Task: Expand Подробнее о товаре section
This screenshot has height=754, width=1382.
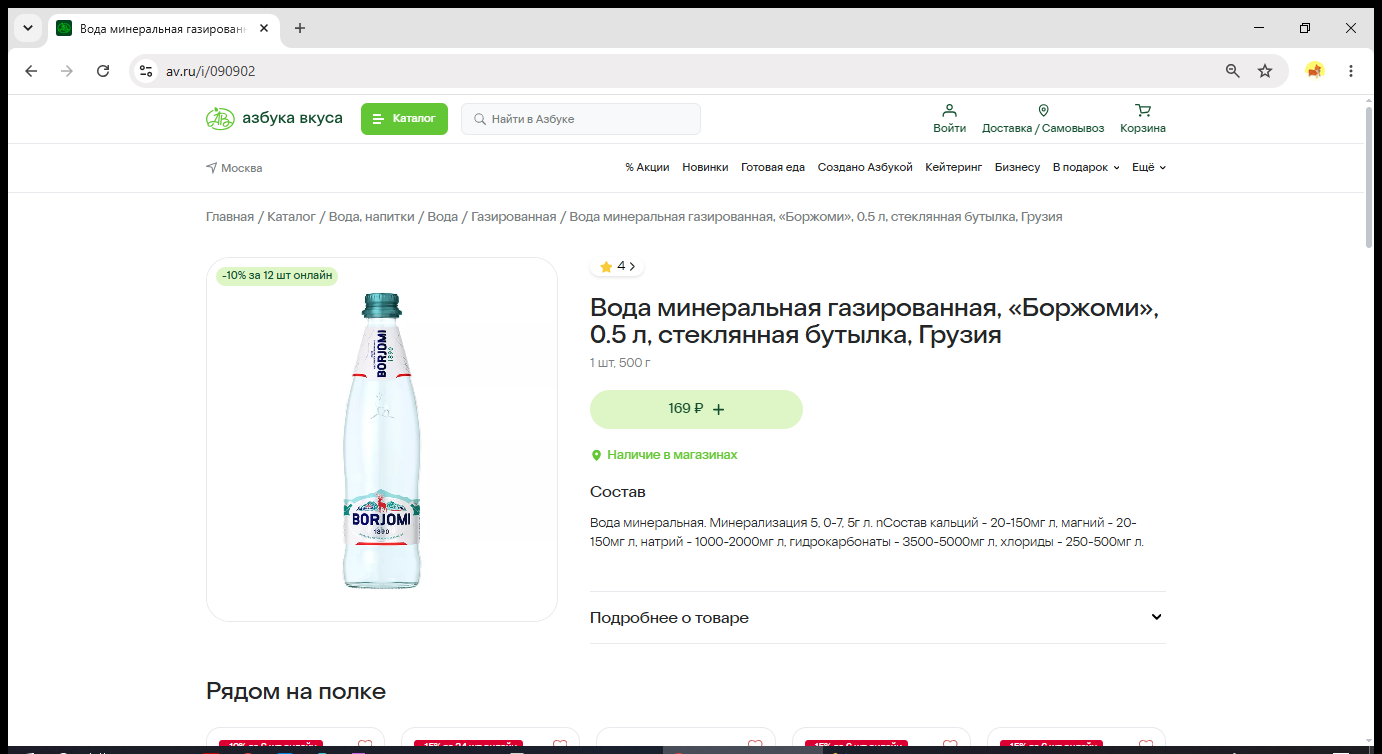Action: click(878, 618)
